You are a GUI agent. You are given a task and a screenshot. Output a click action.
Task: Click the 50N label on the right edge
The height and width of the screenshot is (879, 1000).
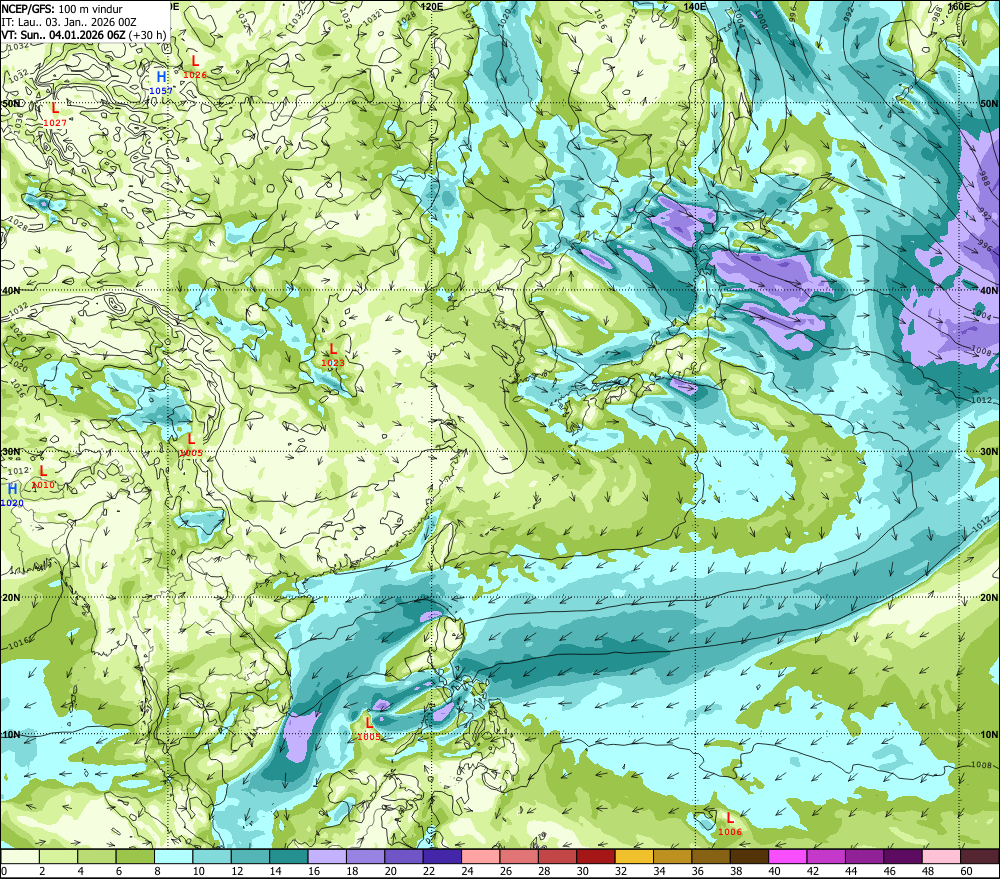989,103
